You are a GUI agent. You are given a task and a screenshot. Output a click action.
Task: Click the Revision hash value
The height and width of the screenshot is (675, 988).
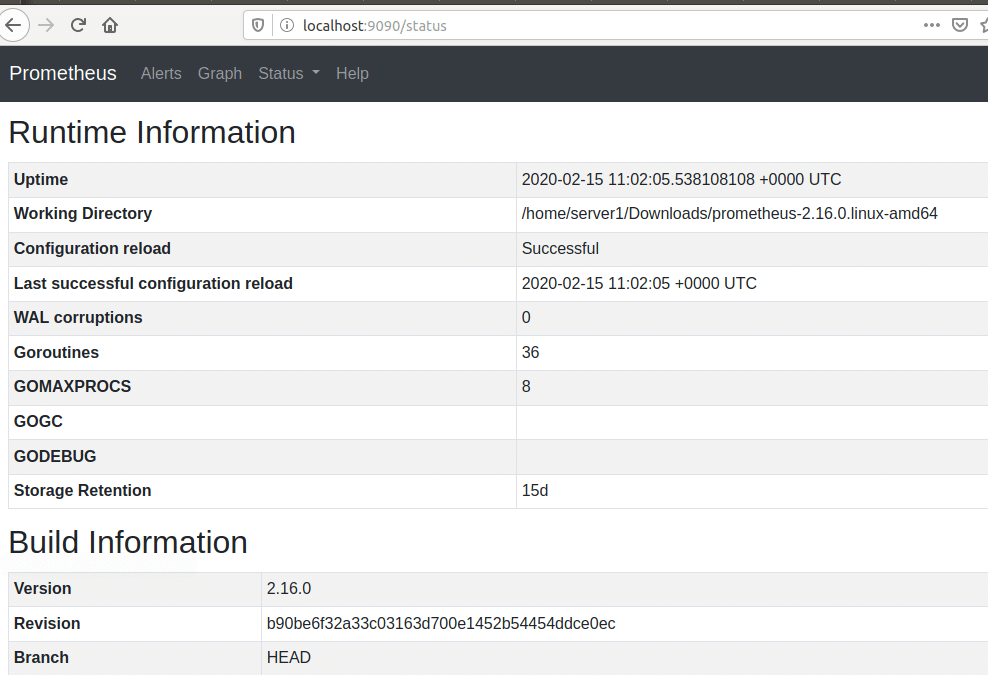click(440, 623)
